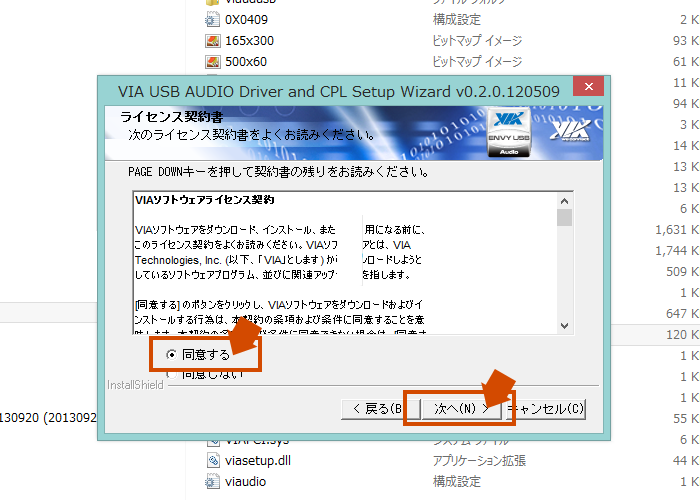Click the license text scrollbar thumb
The image size is (700, 500).
point(564,218)
